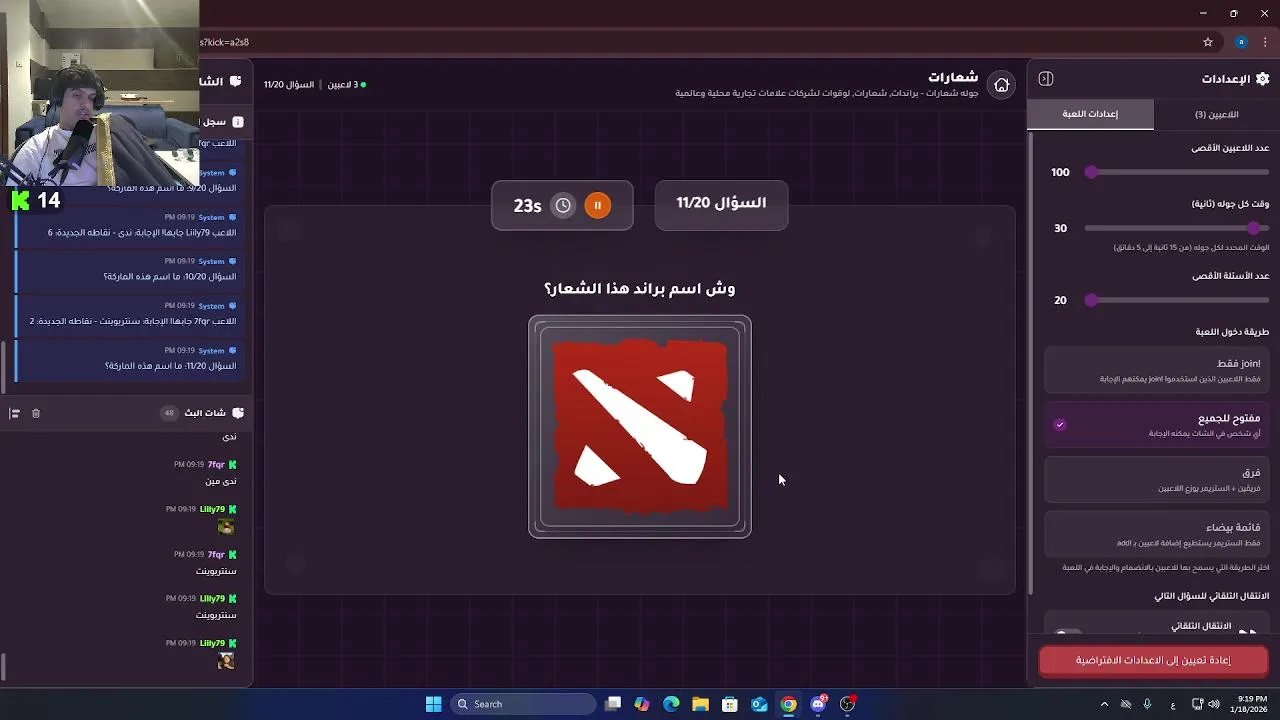Open network display tray icon
Image resolution: width=1280 pixels, height=720 pixels.
point(1197,704)
